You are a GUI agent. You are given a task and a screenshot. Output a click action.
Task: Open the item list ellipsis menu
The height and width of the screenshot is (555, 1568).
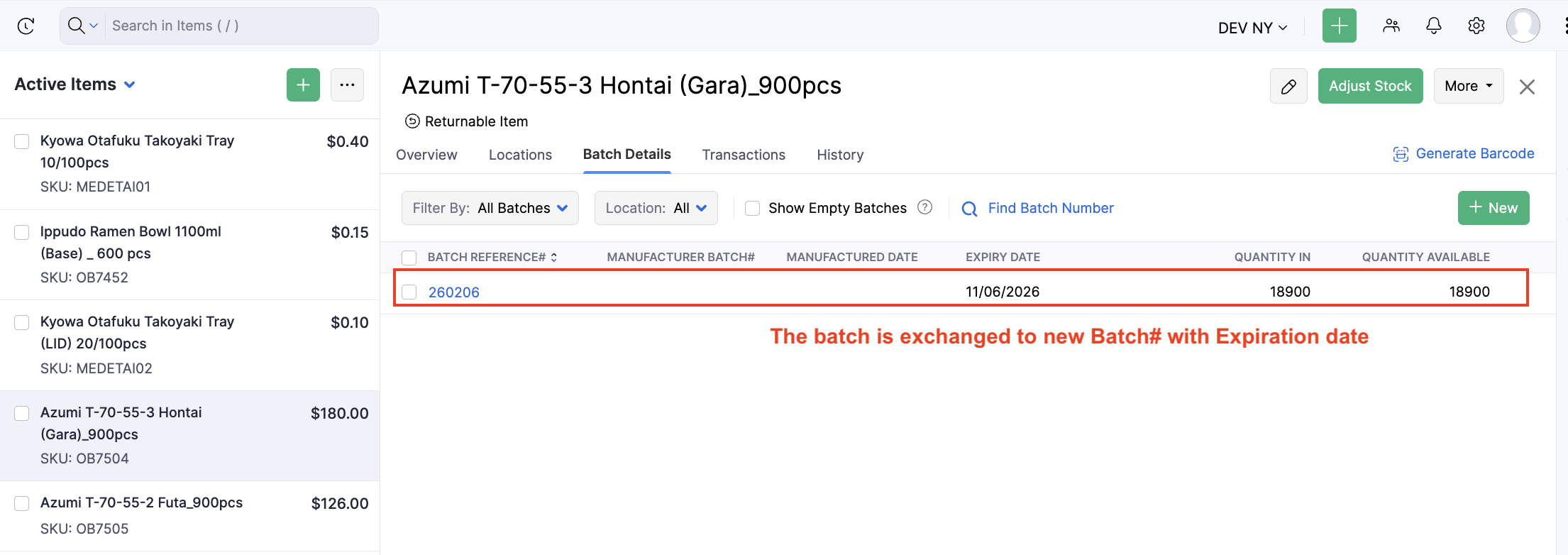pyautogui.click(x=347, y=85)
